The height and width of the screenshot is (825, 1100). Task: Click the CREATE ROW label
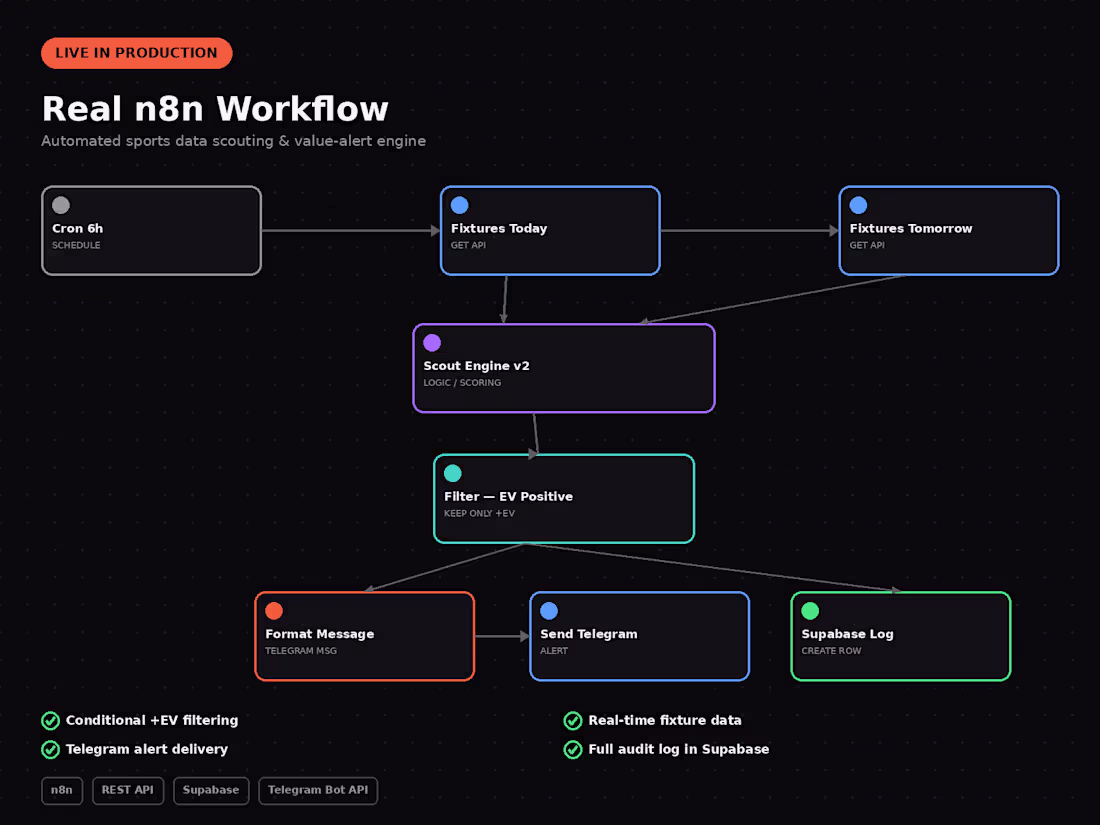[x=831, y=650]
